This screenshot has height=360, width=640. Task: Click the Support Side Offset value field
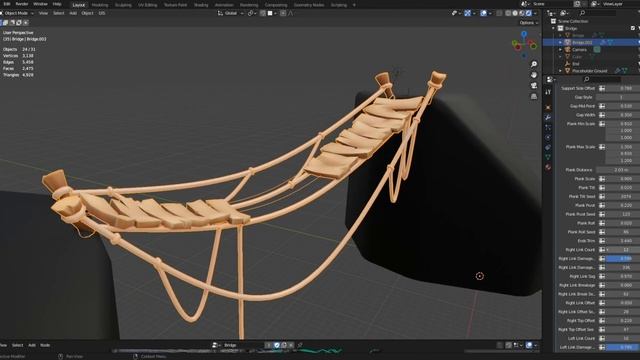(x=623, y=88)
